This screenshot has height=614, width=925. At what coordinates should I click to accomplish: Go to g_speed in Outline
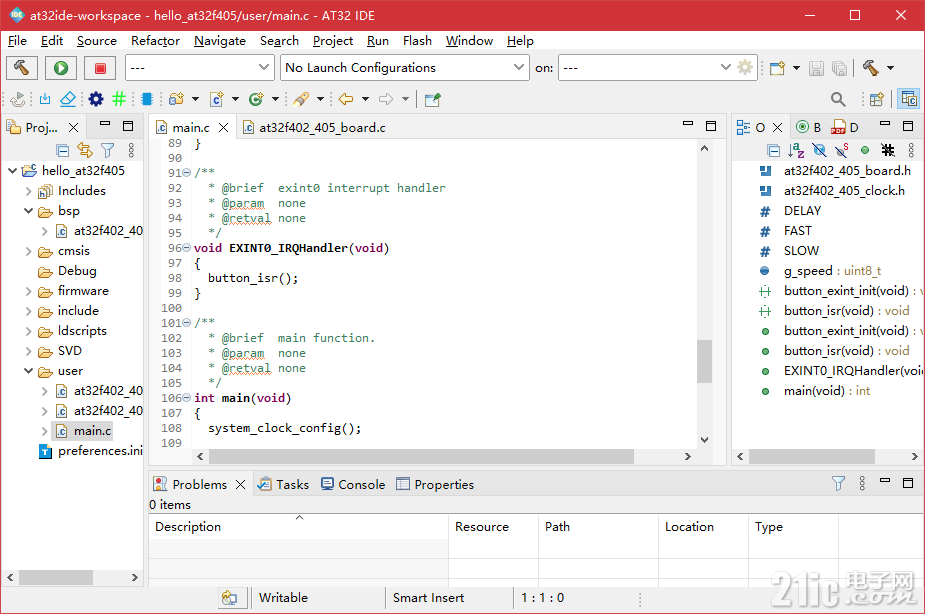(x=808, y=271)
